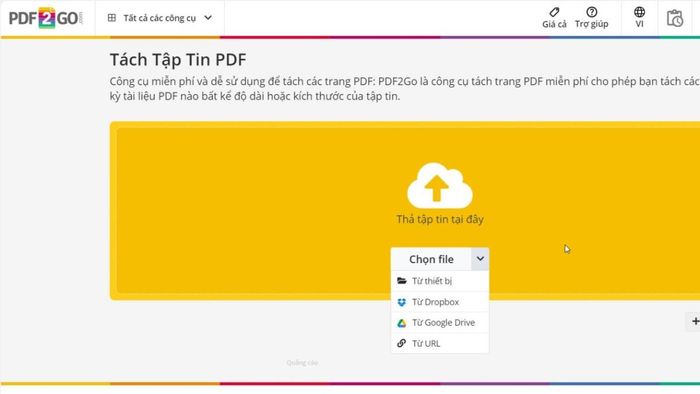Expand the Tất cả các công cụ menu

(x=160, y=18)
